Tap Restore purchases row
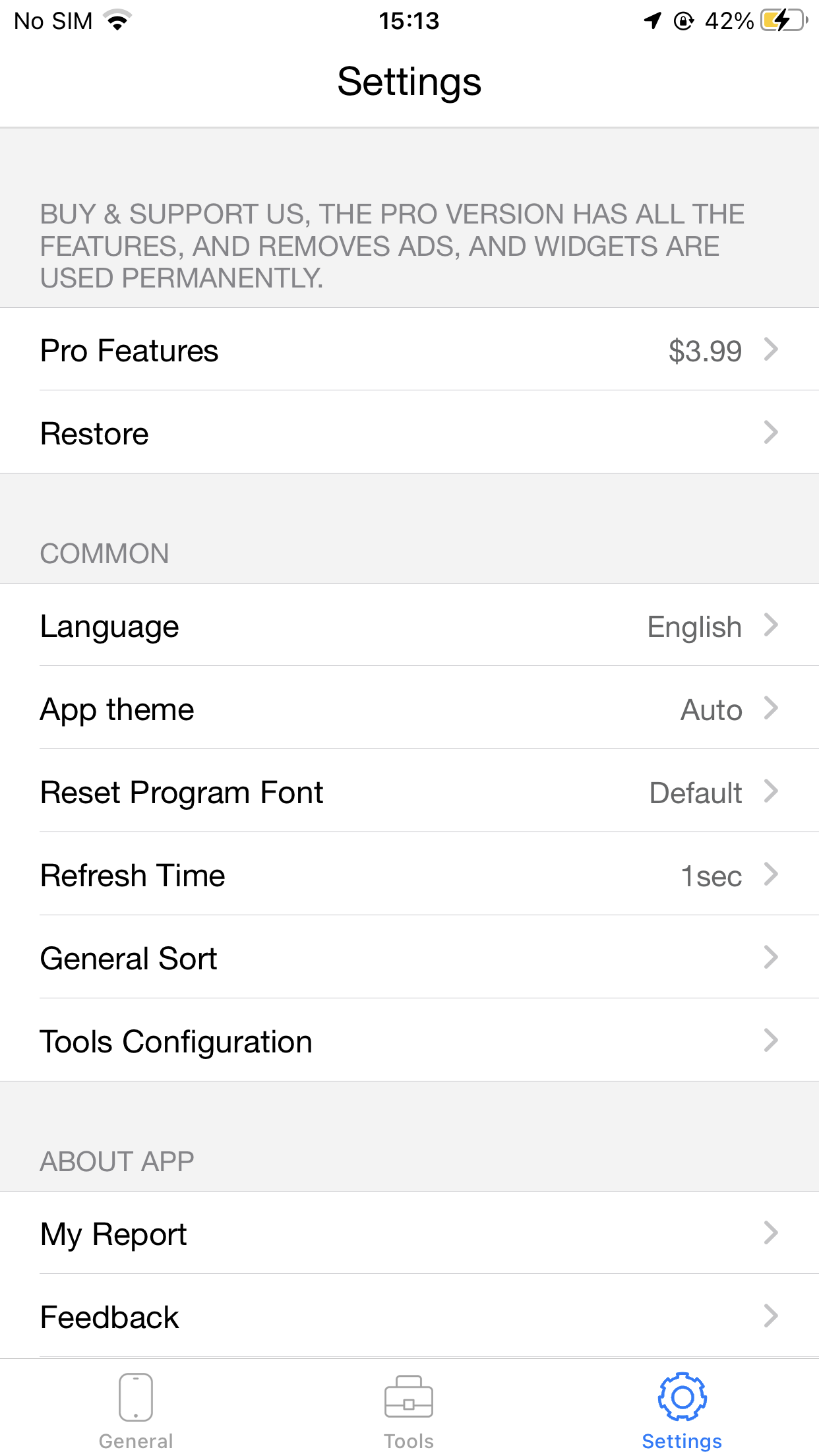This screenshot has width=819, height=1456. [x=409, y=433]
